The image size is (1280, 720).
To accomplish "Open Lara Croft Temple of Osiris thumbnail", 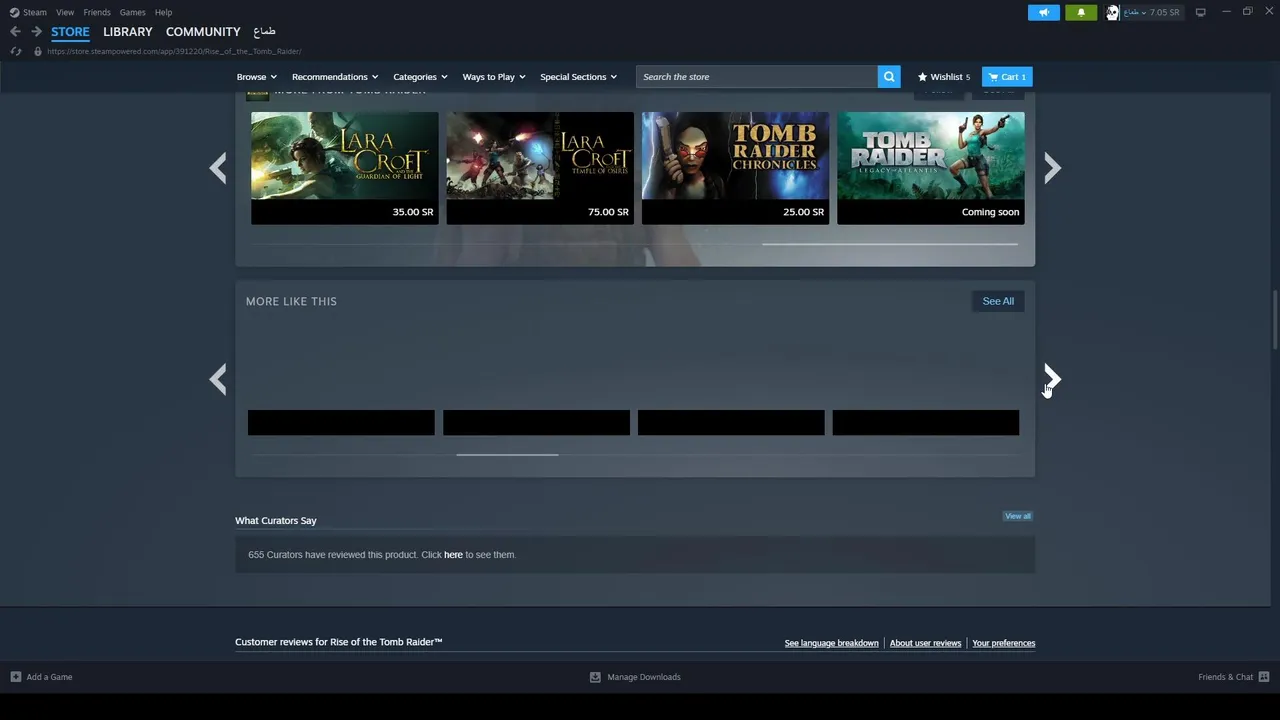I will pos(540,156).
